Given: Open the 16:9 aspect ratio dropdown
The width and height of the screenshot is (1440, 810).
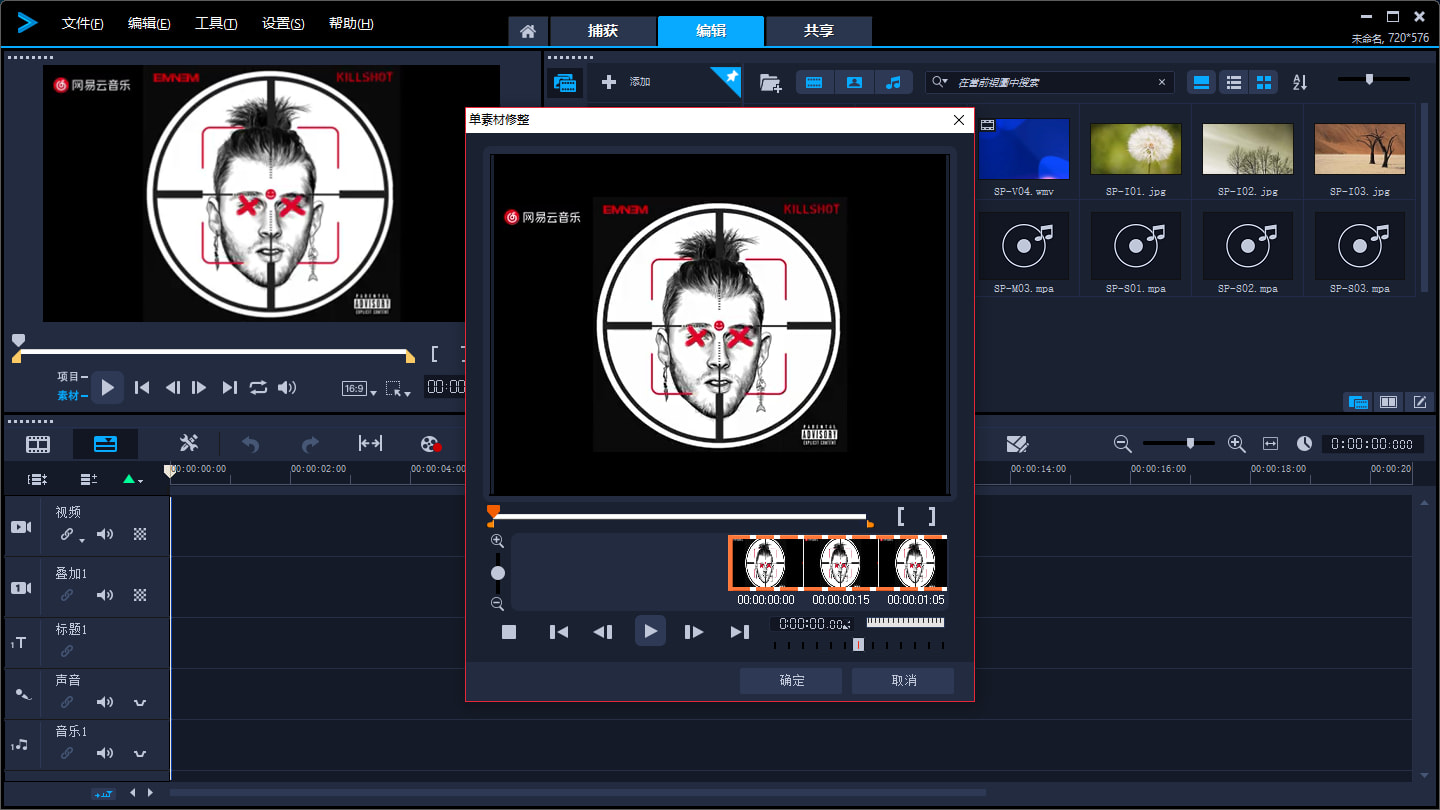Looking at the screenshot, I should [x=359, y=389].
